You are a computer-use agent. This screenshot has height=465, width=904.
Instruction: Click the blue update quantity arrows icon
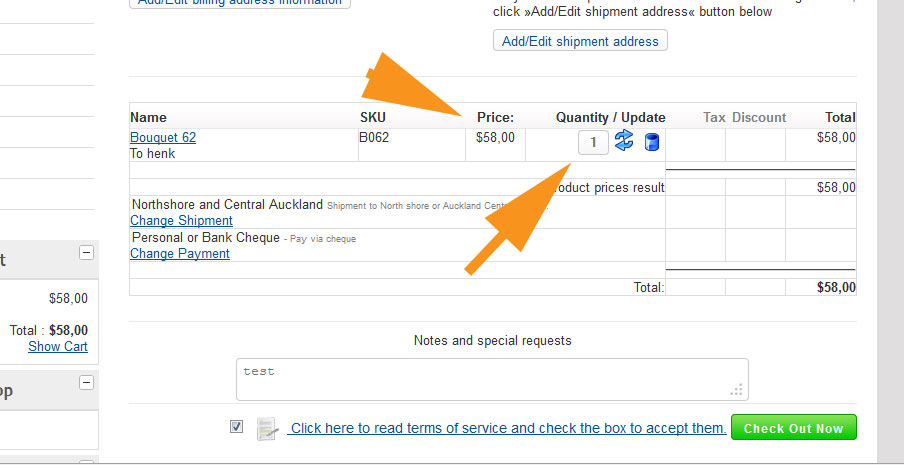tap(624, 141)
